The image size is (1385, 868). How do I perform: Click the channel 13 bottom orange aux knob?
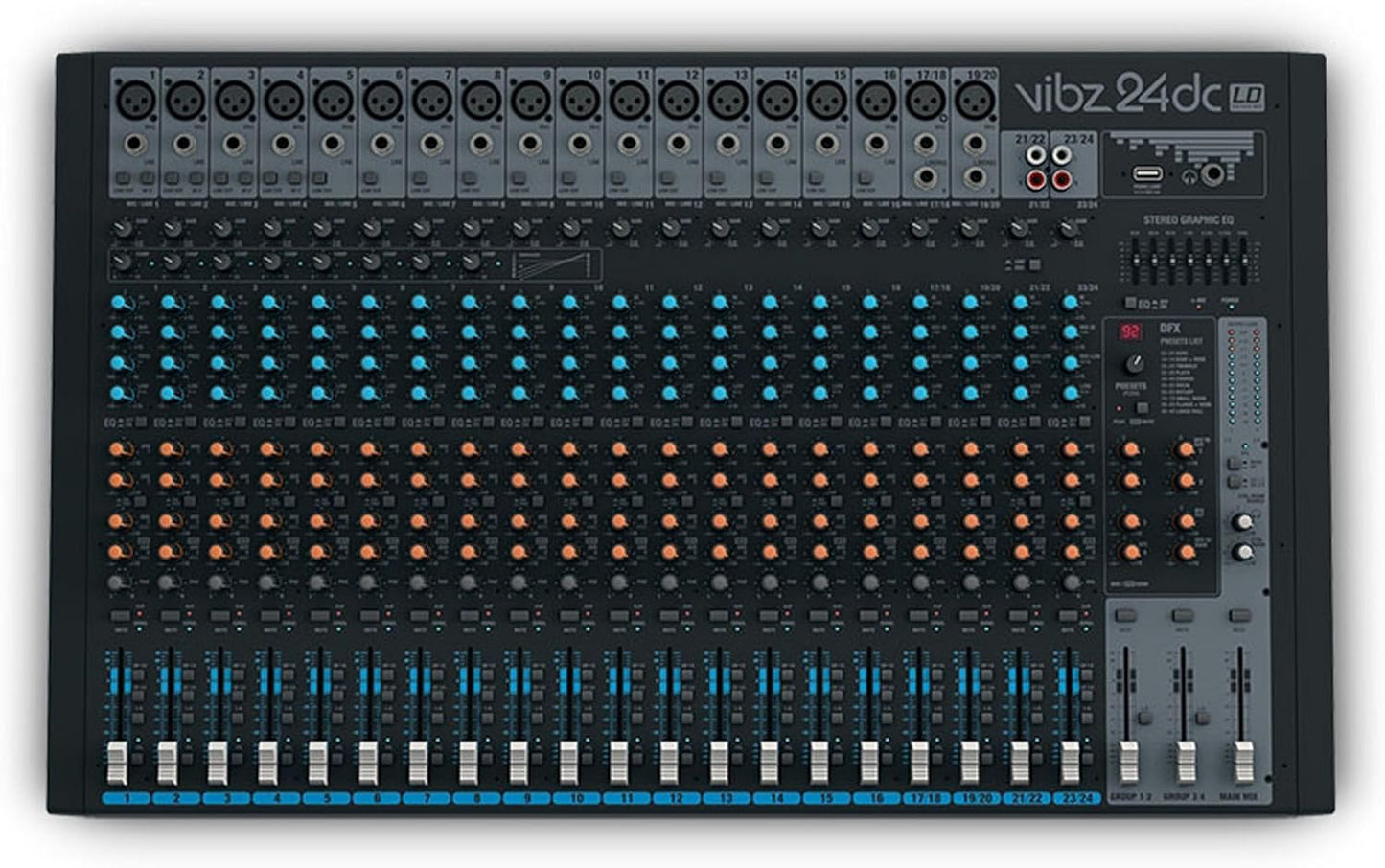(x=720, y=551)
